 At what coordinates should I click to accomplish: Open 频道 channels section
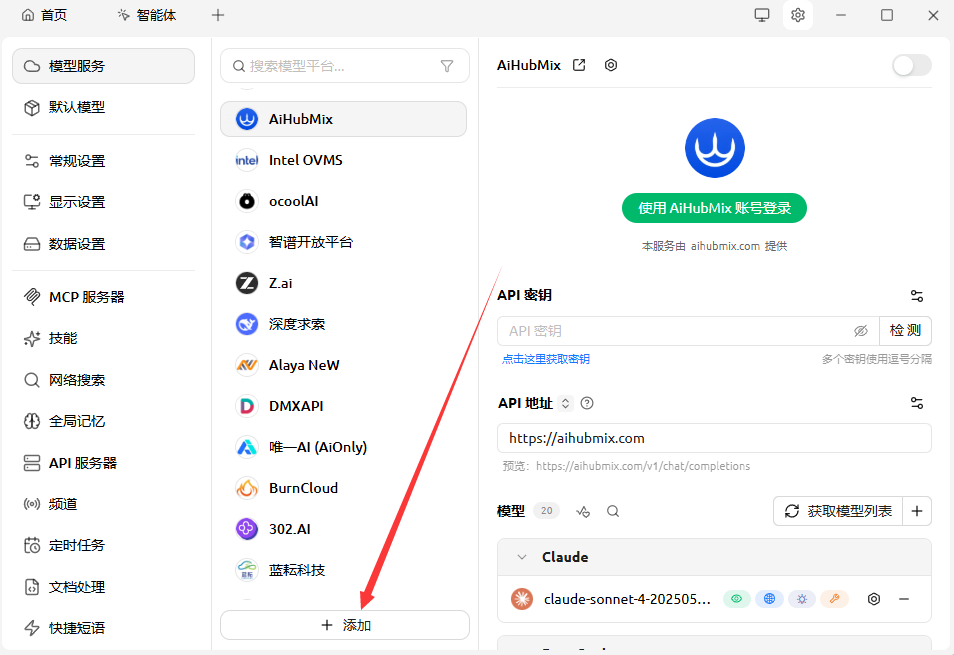coord(103,504)
